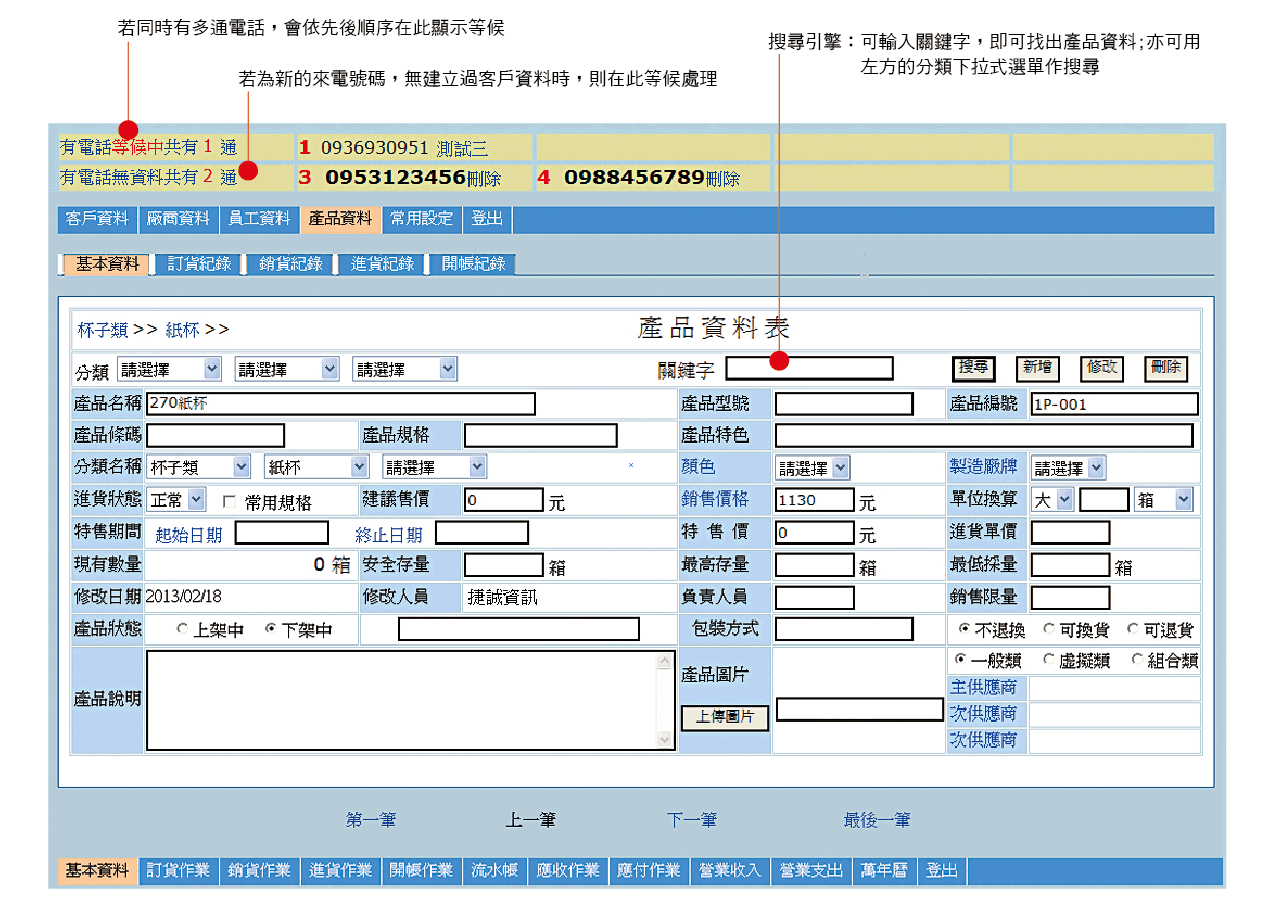
Task: Open the 紙杯 breadcrumb link
Action: (x=182, y=330)
